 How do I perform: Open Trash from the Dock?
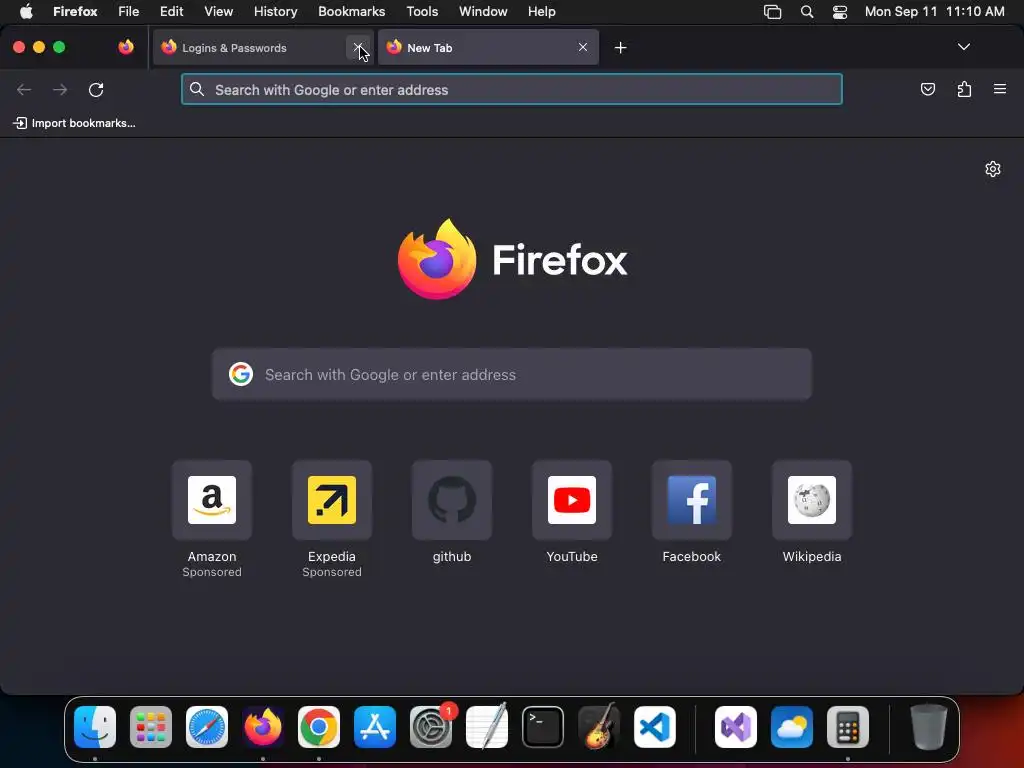pyautogui.click(x=928, y=727)
